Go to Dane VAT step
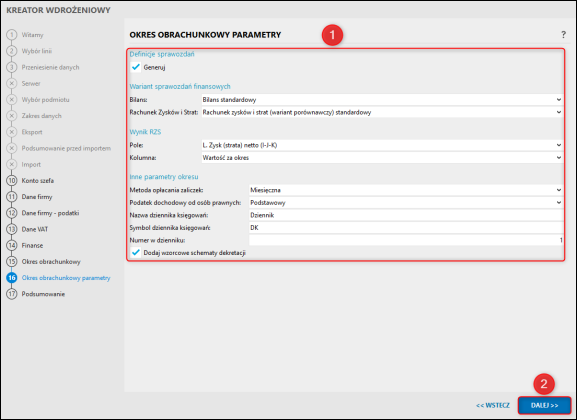 pyautogui.click(x=35, y=229)
